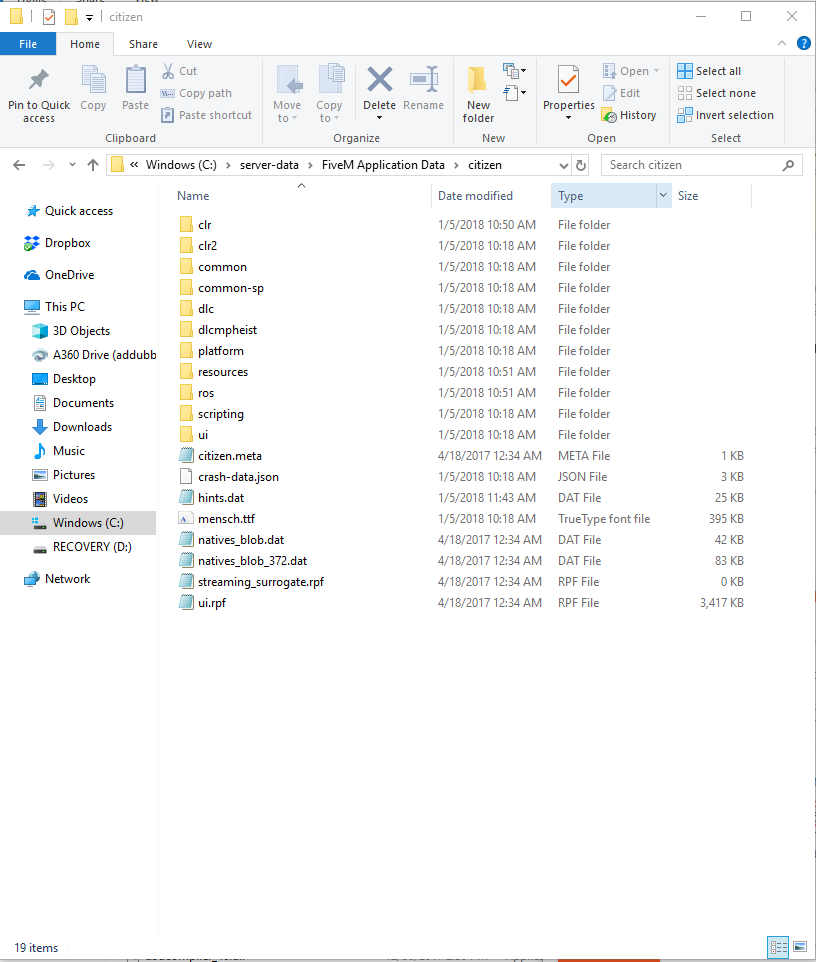Viewport: 816px width, 962px height.
Task: Click Select all in the ribbon
Action: [709, 71]
